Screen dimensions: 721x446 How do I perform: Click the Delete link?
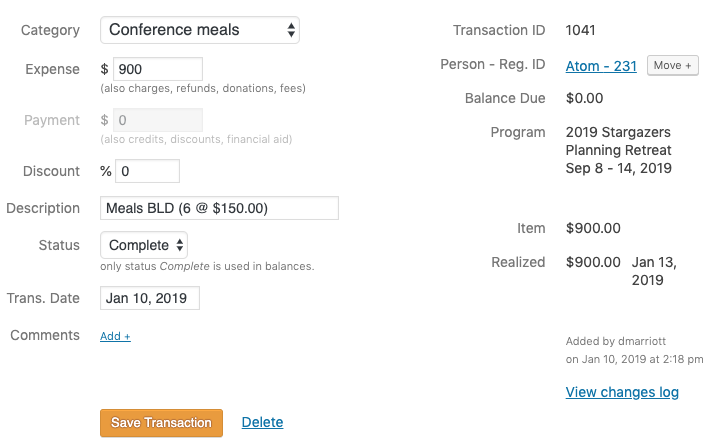point(262,423)
